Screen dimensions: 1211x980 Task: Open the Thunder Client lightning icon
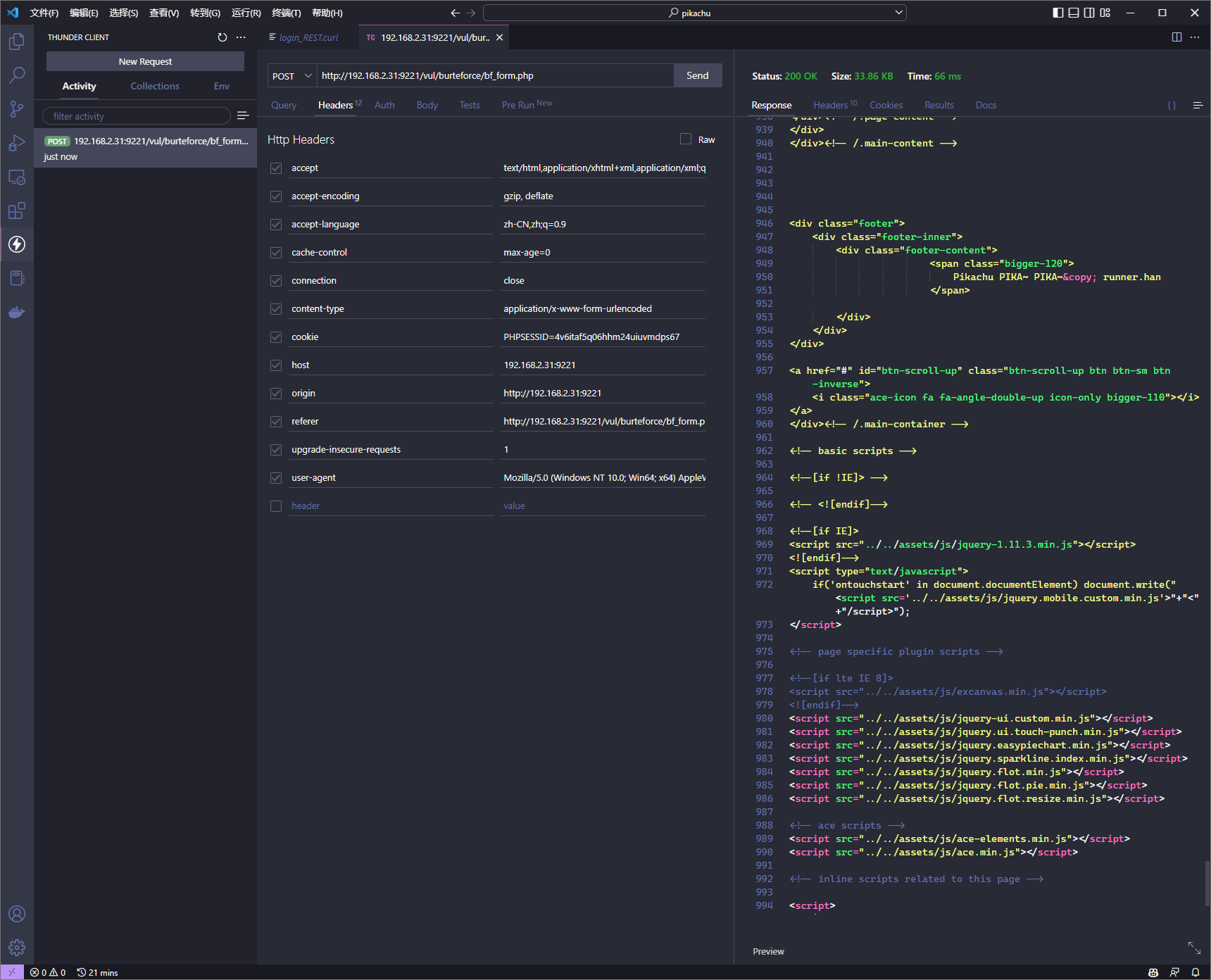coord(17,244)
